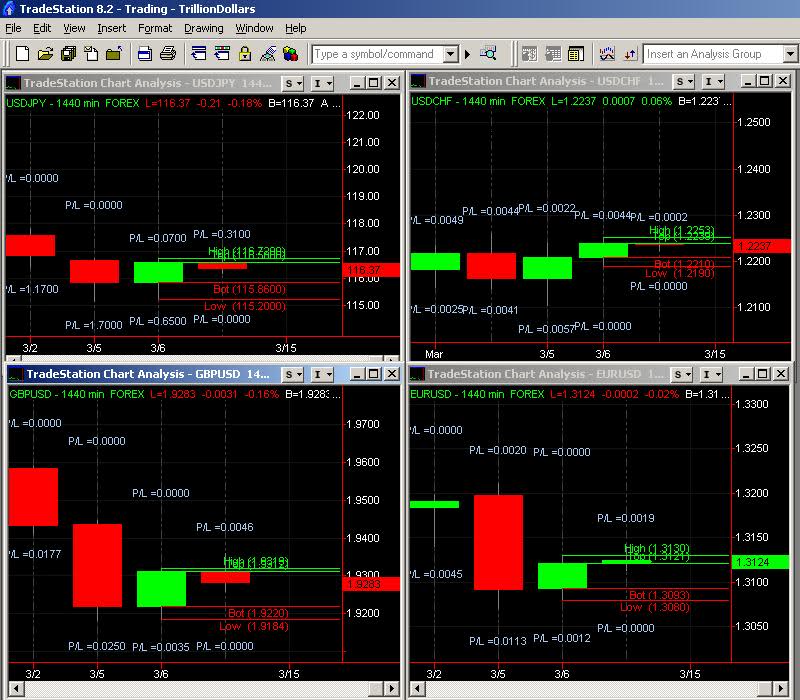This screenshot has height=700, width=800.
Task: Minimize the EURUSD chart window
Action: pyautogui.click(x=746, y=374)
